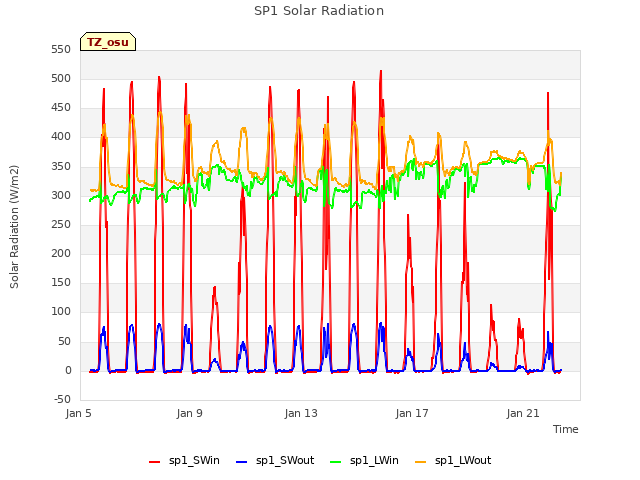
Task: Click the TZ_osu annotation label
Action: (108, 42)
